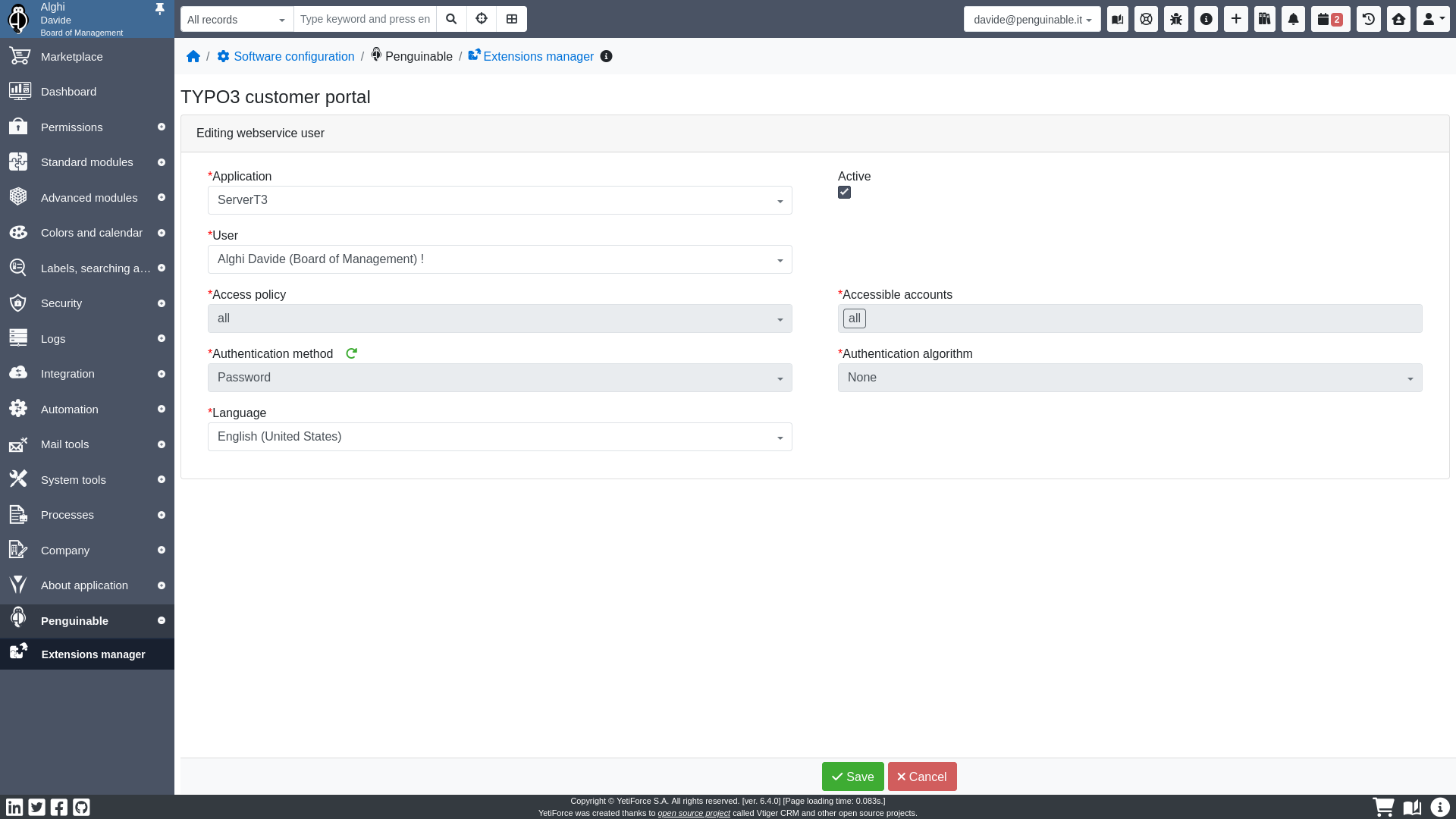Open the notifications bell
The image size is (1456, 819).
pos(1293,20)
